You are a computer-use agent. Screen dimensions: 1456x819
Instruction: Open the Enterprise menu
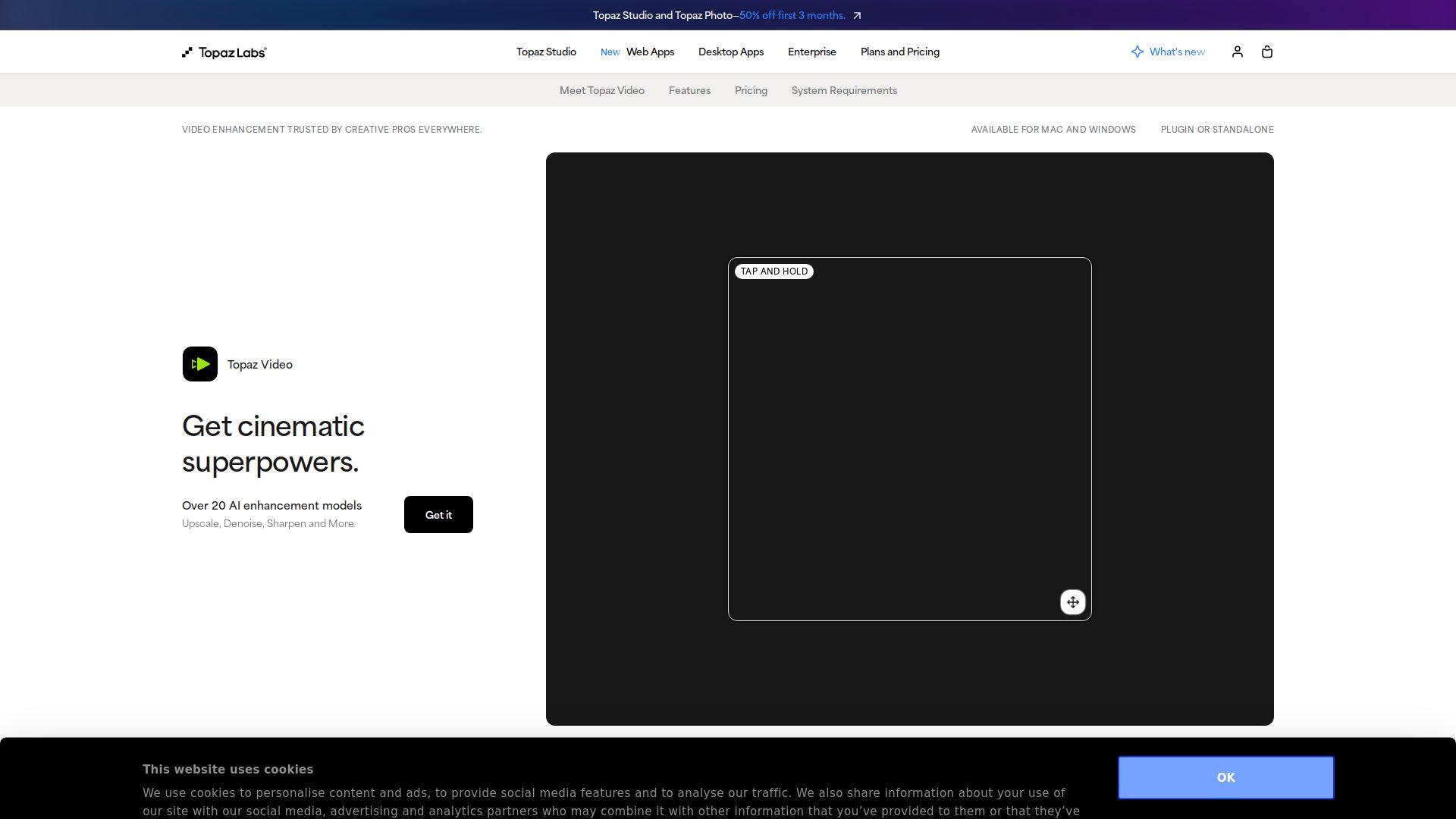coord(812,52)
